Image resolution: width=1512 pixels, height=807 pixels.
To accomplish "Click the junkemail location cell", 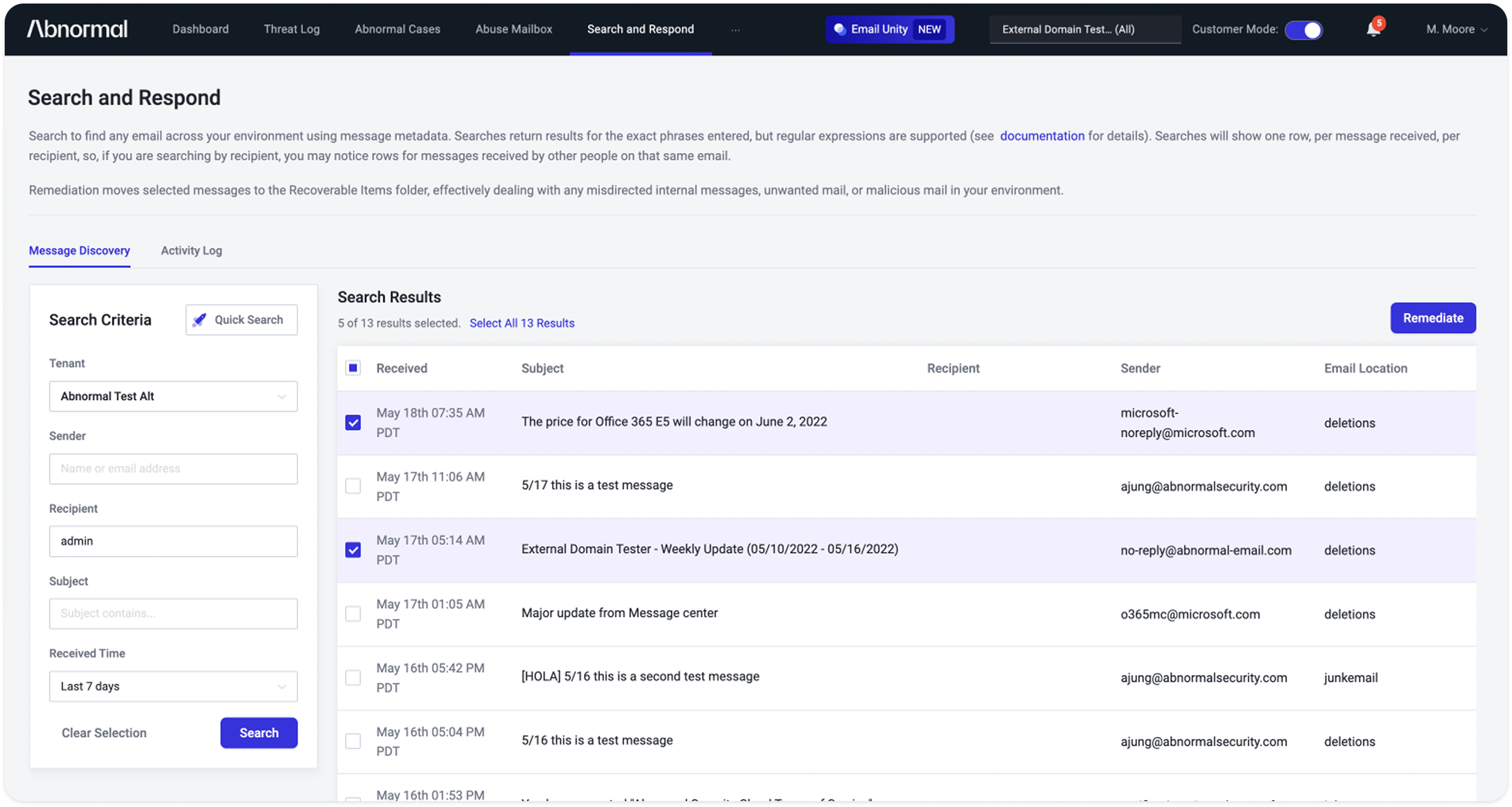I will (1351, 678).
